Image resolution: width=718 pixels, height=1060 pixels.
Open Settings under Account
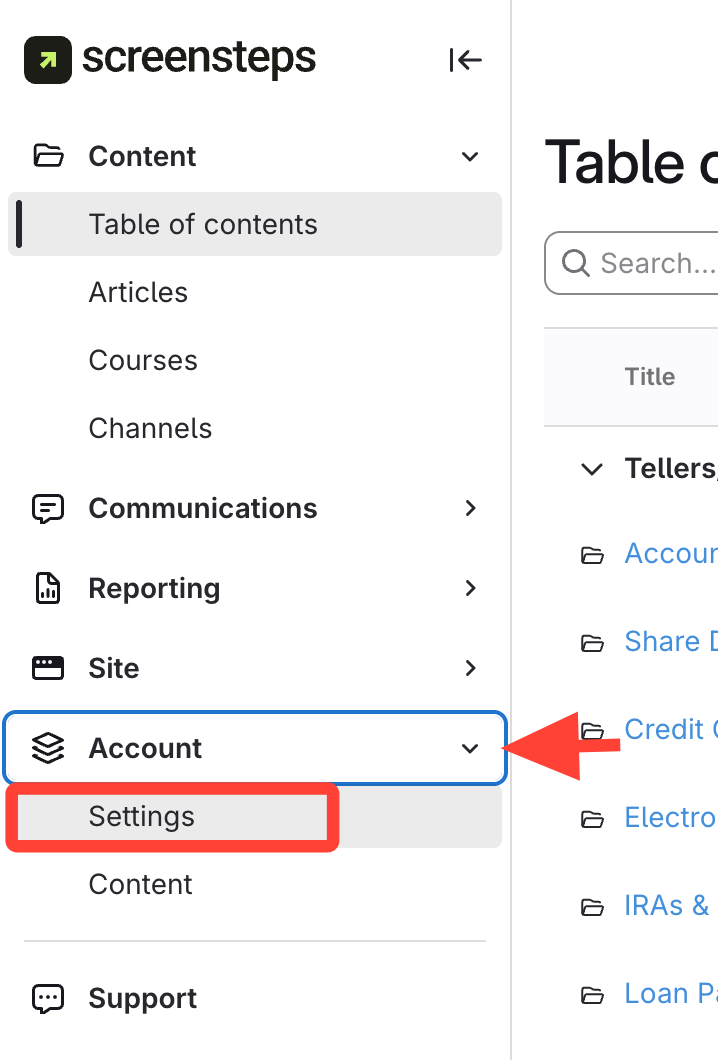click(x=142, y=816)
